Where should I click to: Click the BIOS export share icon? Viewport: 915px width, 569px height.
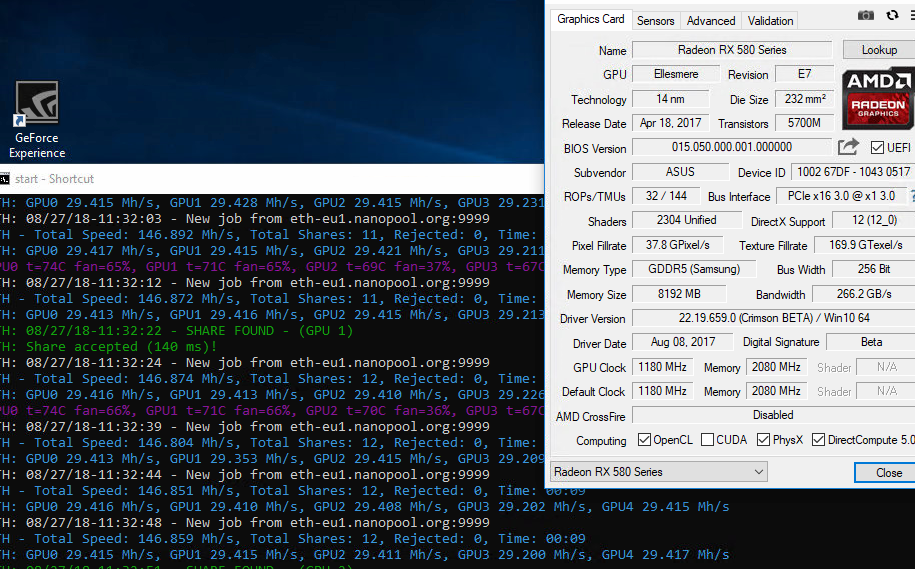point(848,147)
